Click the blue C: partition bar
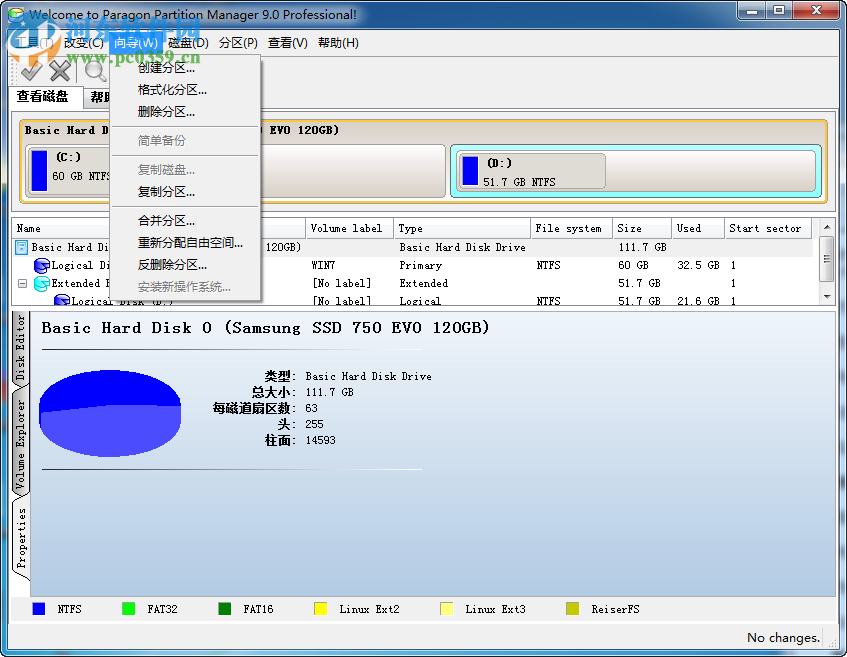Image resolution: width=847 pixels, height=657 pixels. (39, 171)
